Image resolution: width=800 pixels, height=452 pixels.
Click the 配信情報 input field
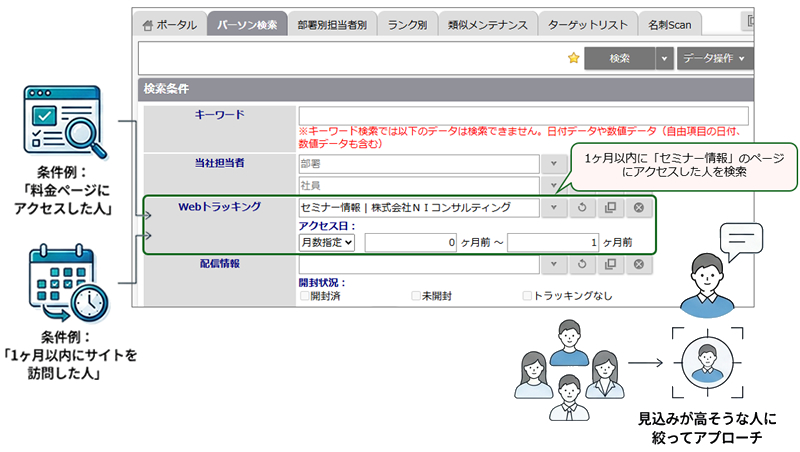[419, 264]
